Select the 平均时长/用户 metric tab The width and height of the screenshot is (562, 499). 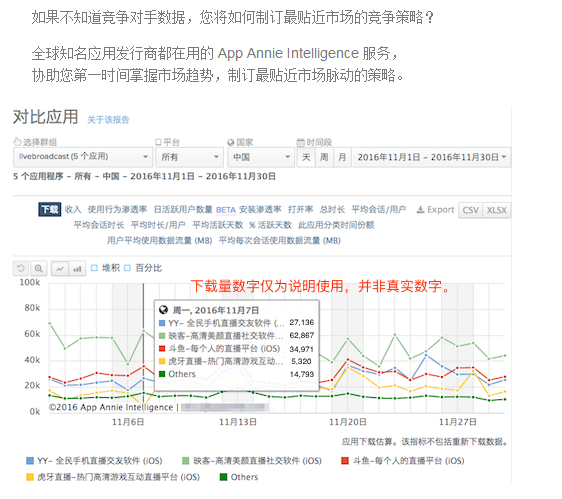tap(158, 225)
